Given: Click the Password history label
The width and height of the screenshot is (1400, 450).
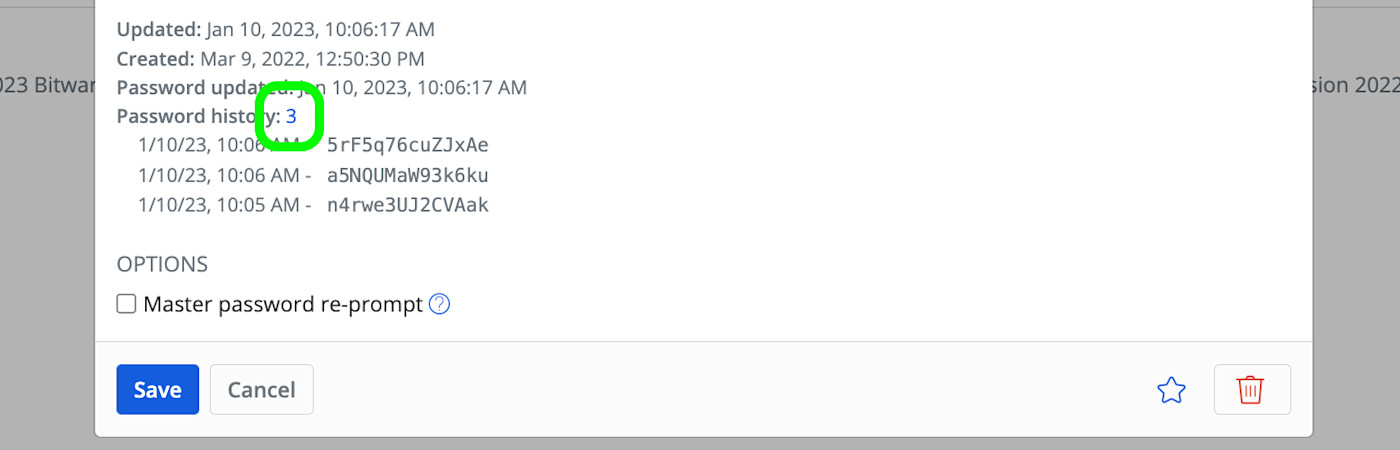Looking at the screenshot, I should [190, 116].
